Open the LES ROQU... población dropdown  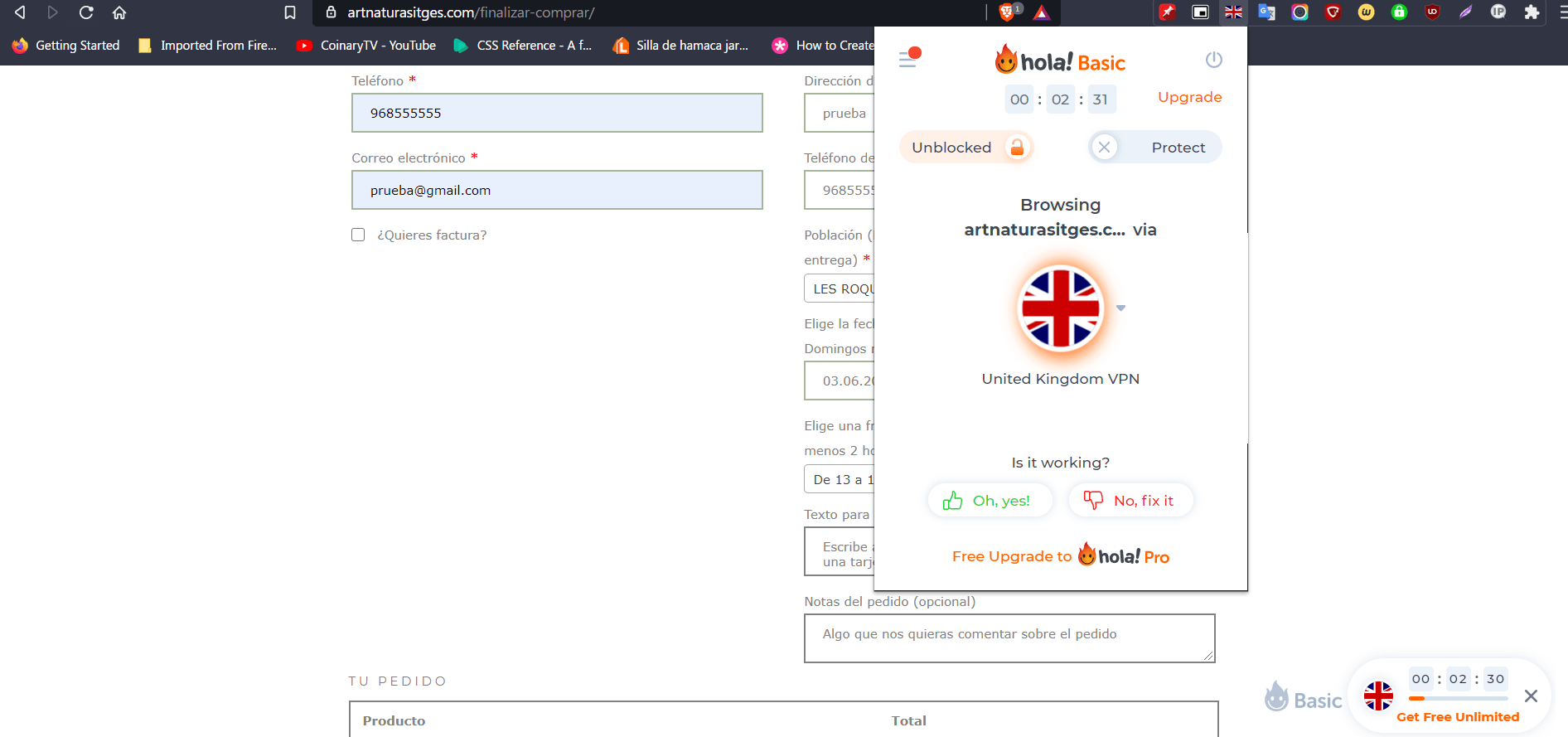[840, 288]
